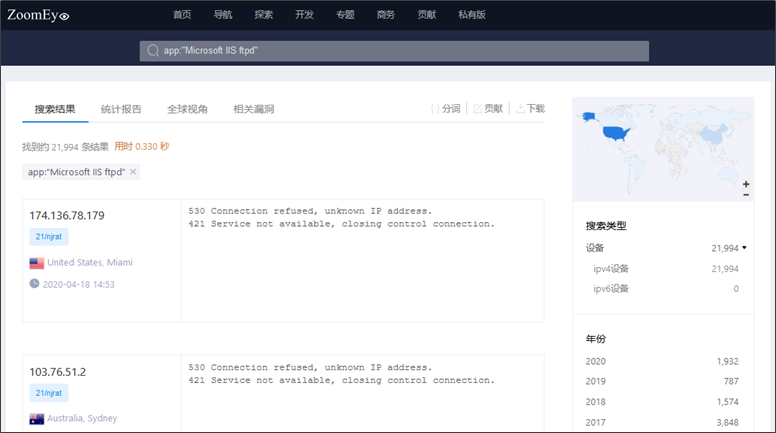Open the 首页 nav item
The image size is (776, 433).
pos(182,15)
